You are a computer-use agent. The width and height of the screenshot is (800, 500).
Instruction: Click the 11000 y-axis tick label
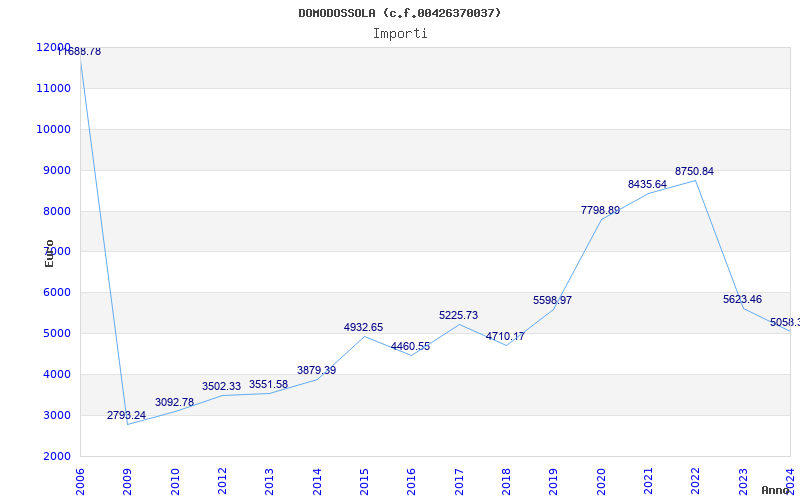[53, 88]
